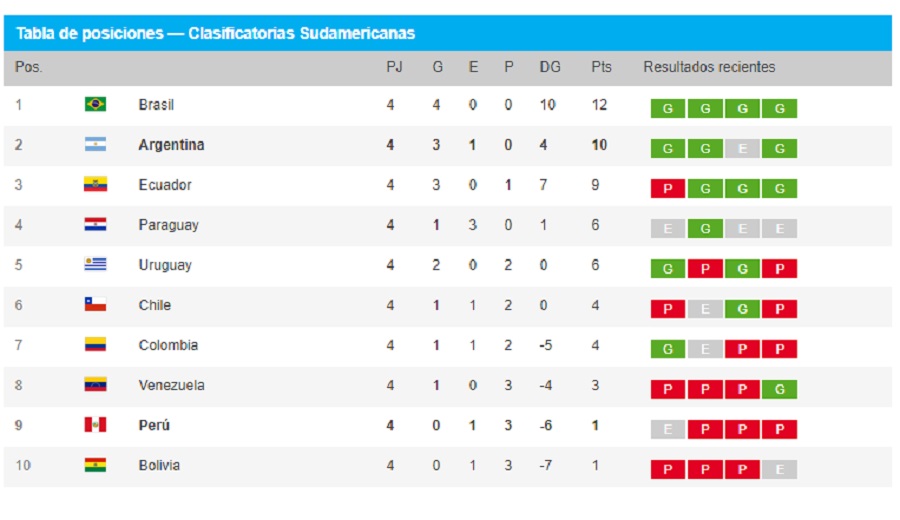Viewport: 900px width, 520px height.
Task: Click Ecuador's red P result badge
Action: 668,188
